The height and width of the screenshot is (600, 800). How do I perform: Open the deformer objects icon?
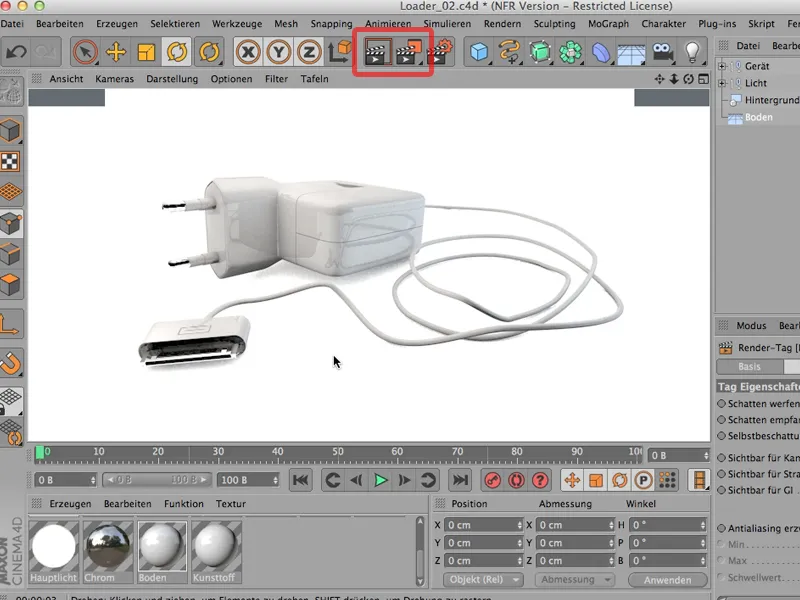pos(601,52)
